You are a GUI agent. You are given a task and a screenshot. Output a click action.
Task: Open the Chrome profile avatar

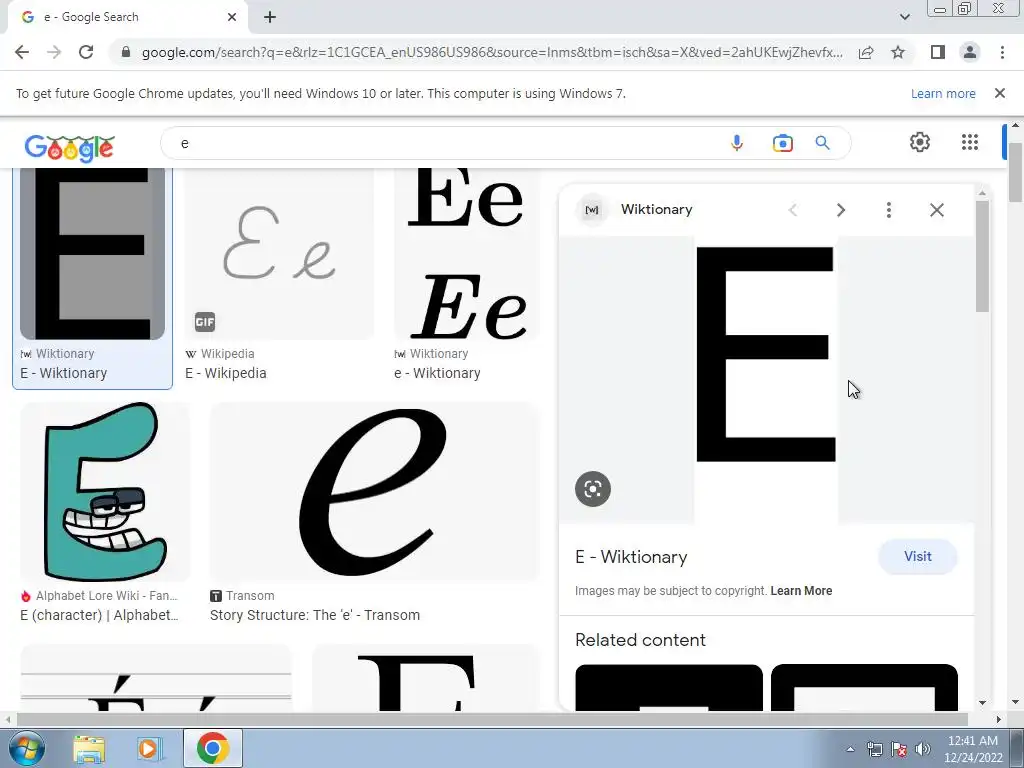tap(970, 52)
